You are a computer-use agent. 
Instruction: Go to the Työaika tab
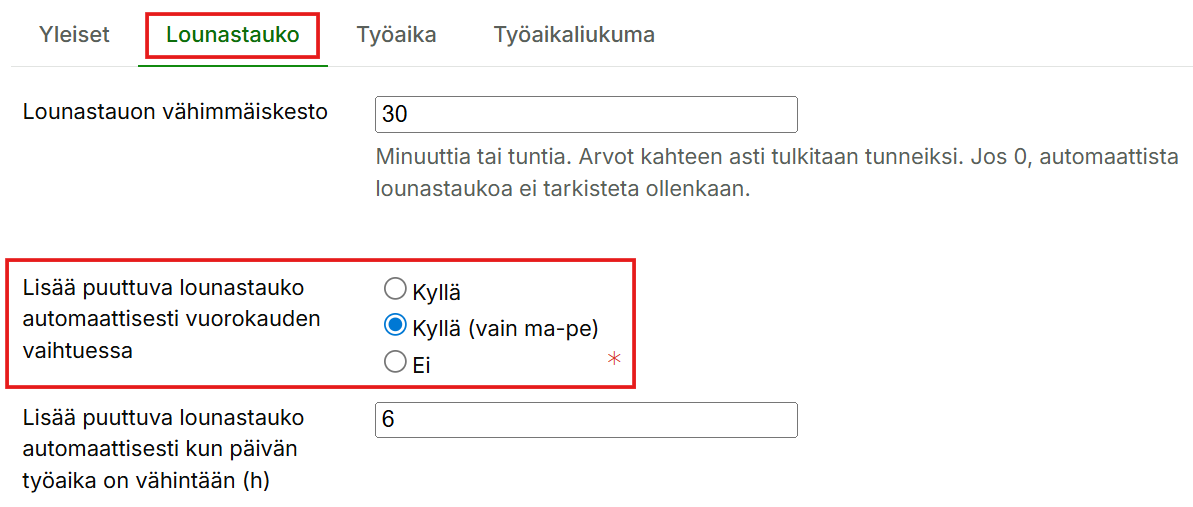tap(396, 35)
